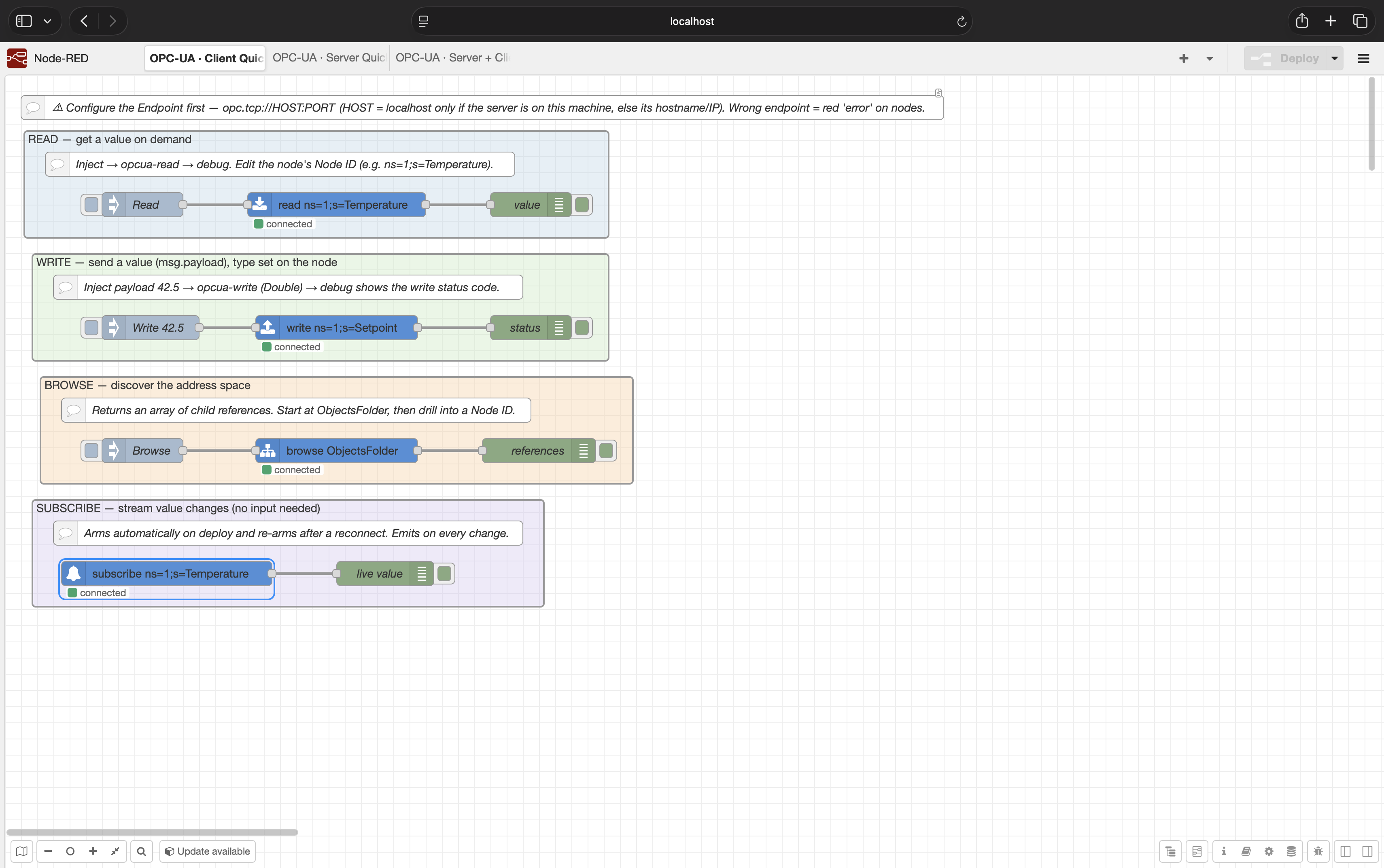Open the flow tab list dropdown
The width and height of the screenshot is (1384, 868).
pyautogui.click(x=1210, y=58)
